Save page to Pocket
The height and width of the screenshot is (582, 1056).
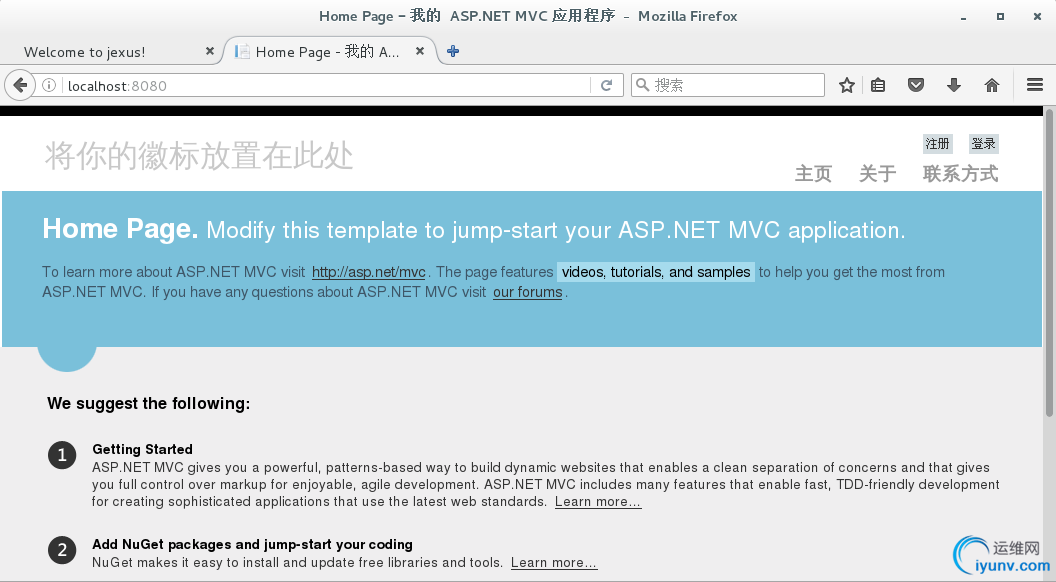pyautogui.click(x=916, y=86)
